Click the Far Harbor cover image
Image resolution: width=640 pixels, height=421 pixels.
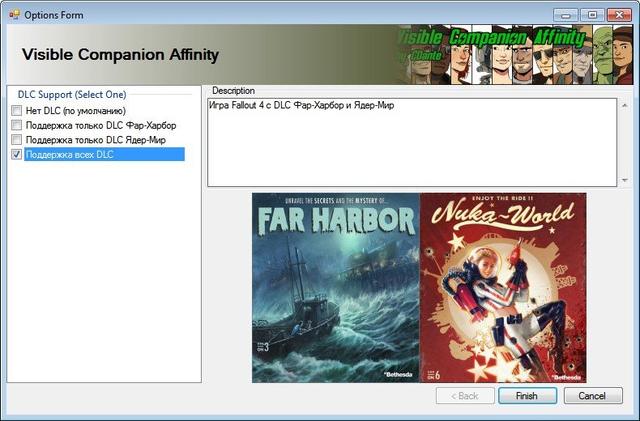[336, 288]
